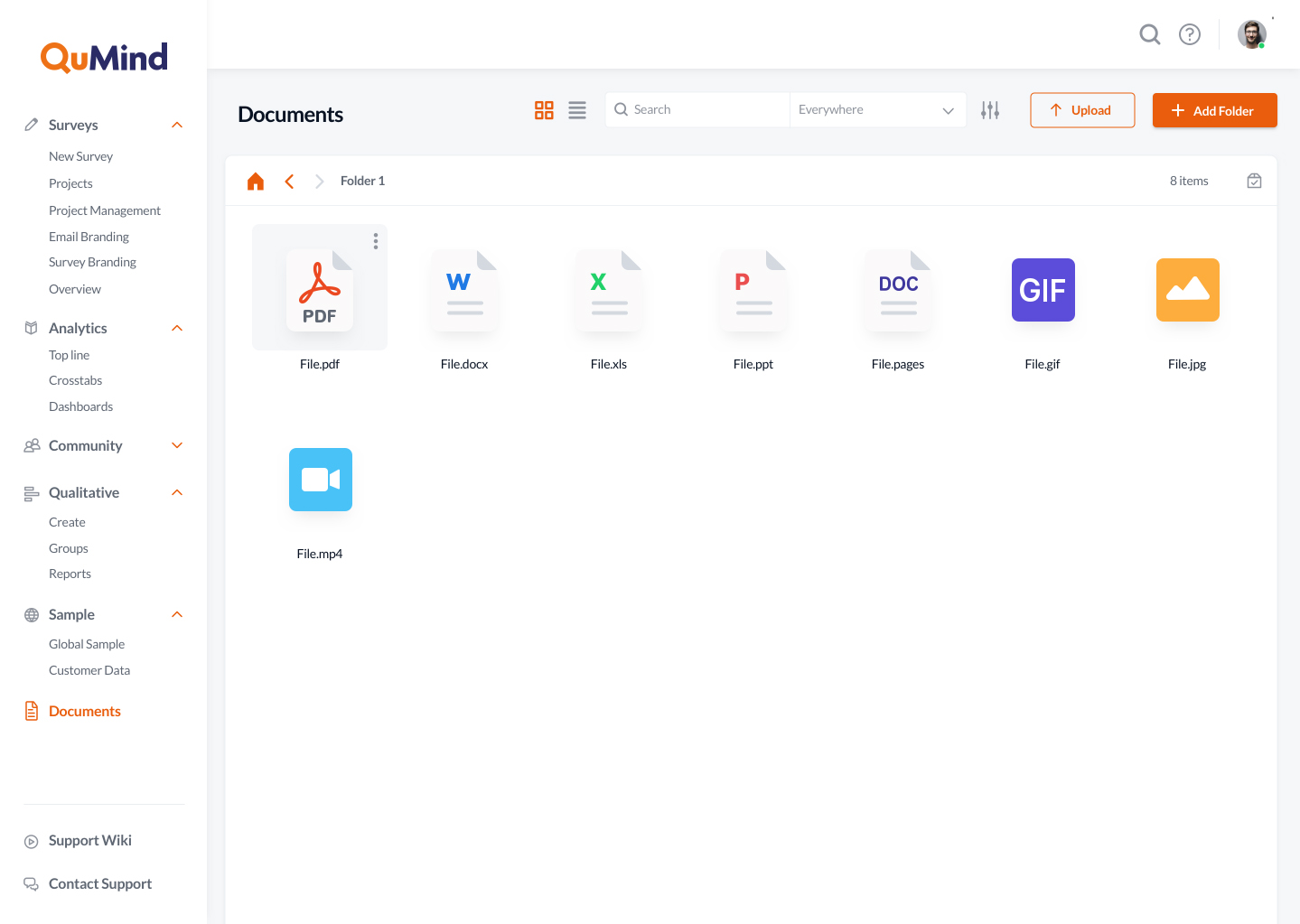Select the PDF file icon
1300x924 pixels.
pyautogui.click(x=320, y=290)
